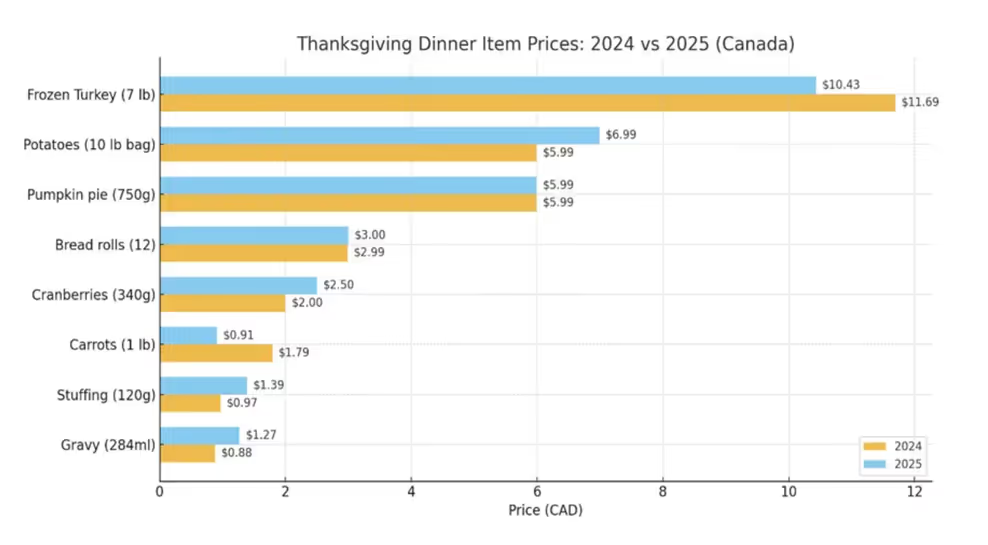Select the Carrots 2024 orange bar
The width and height of the screenshot is (988, 545).
coord(216,353)
